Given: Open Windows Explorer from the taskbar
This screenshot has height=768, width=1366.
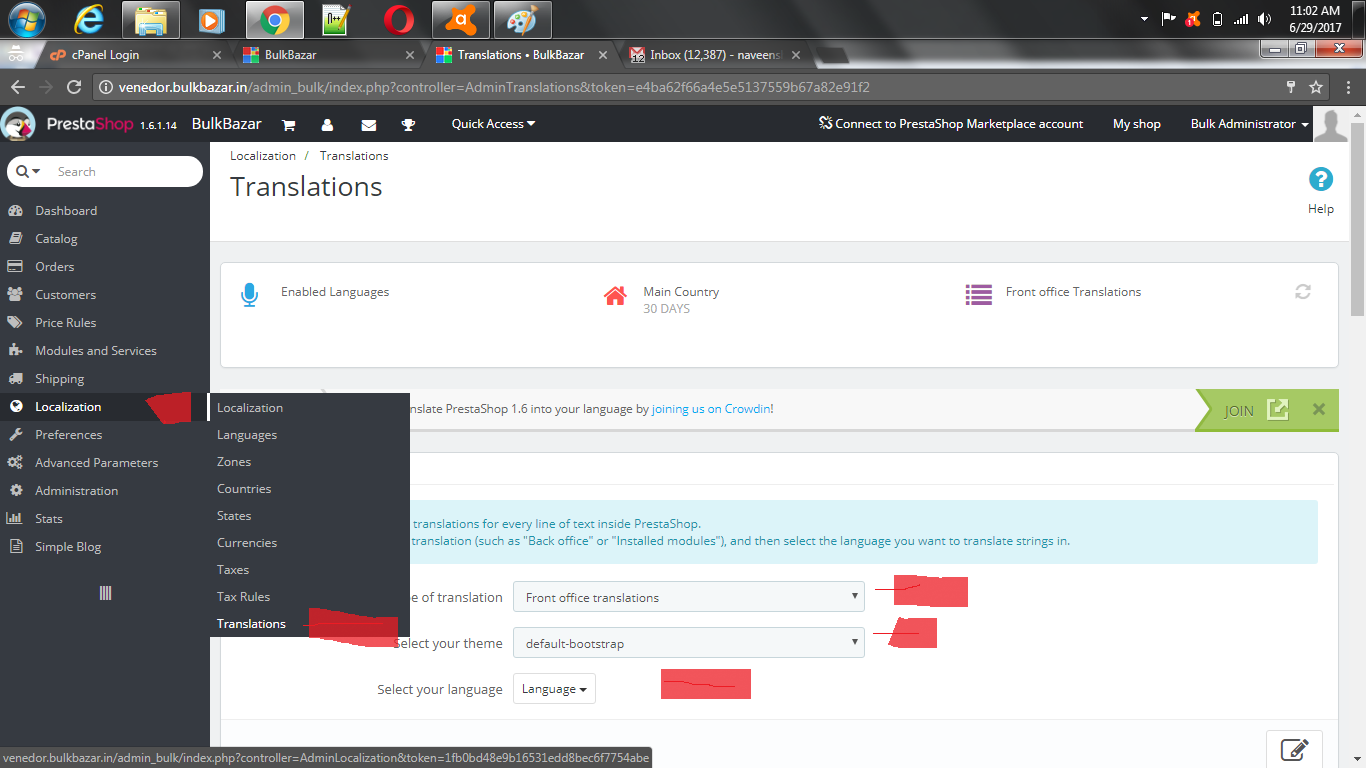Looking at the screenshot, I should coord(151,19).
